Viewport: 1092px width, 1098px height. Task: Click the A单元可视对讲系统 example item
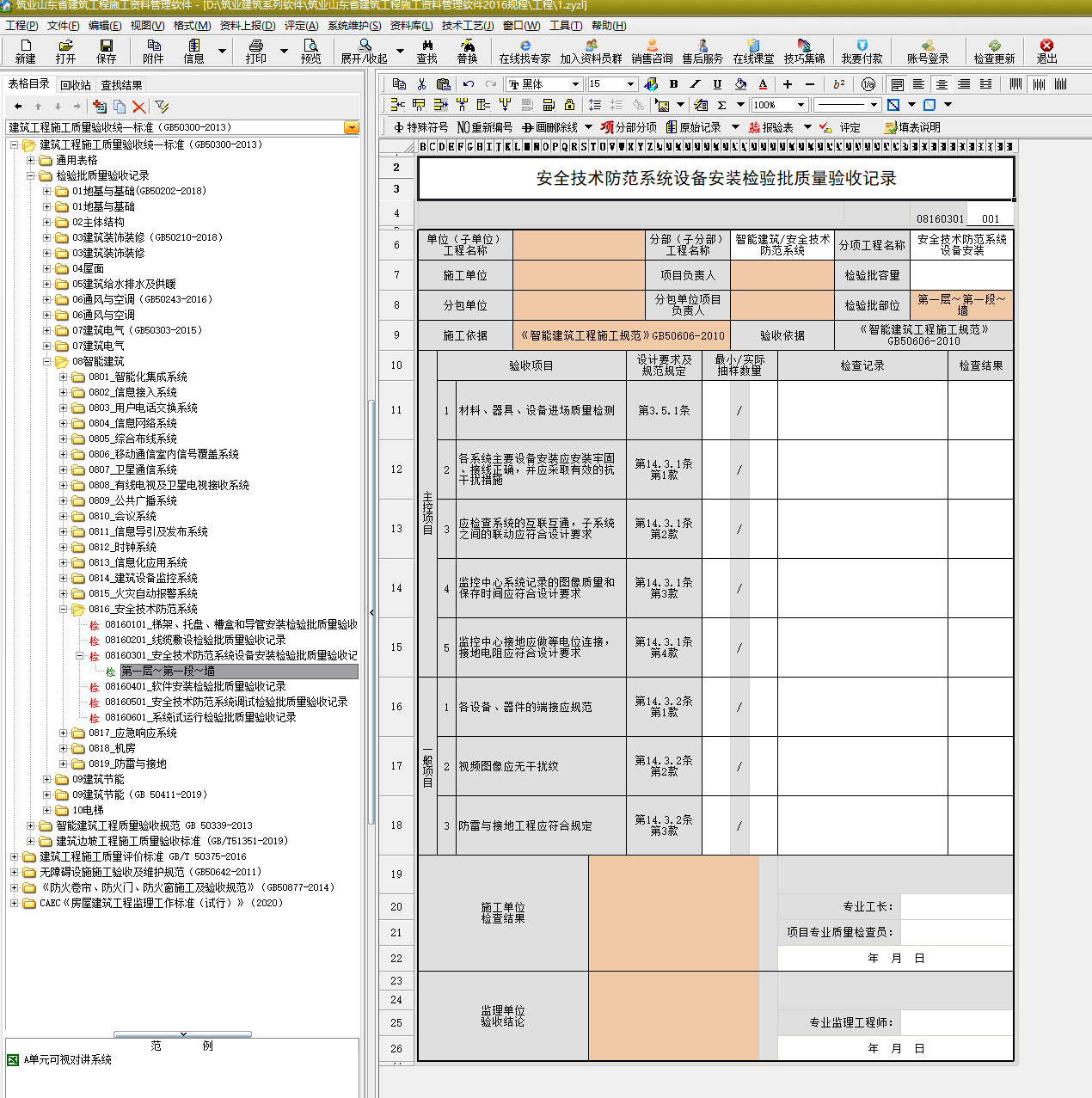[67, 1060]
